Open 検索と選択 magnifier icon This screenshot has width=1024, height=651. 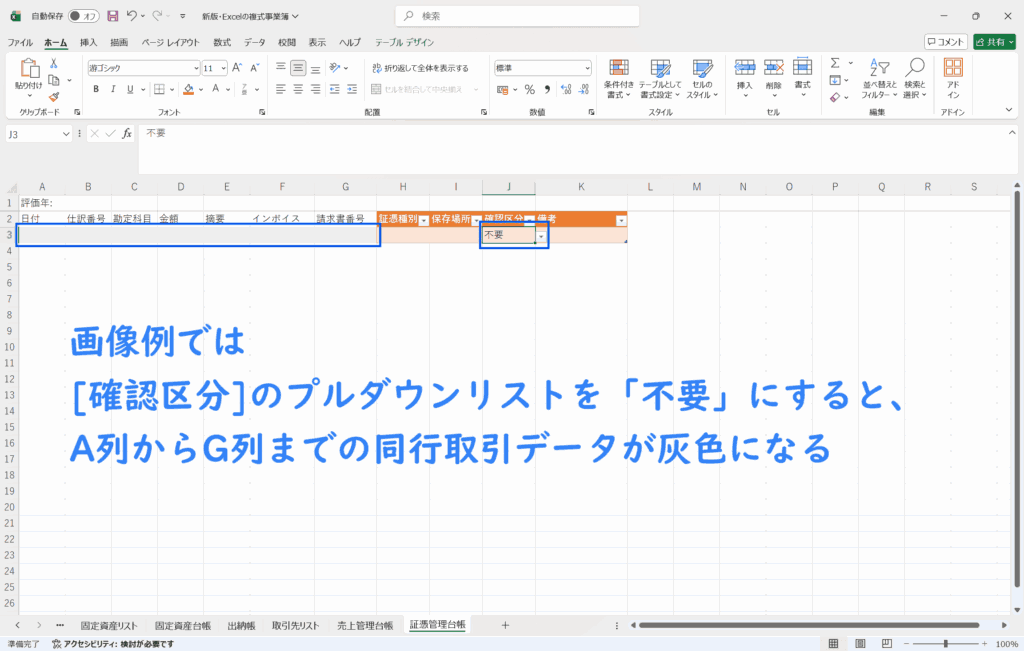pos(914,75)
